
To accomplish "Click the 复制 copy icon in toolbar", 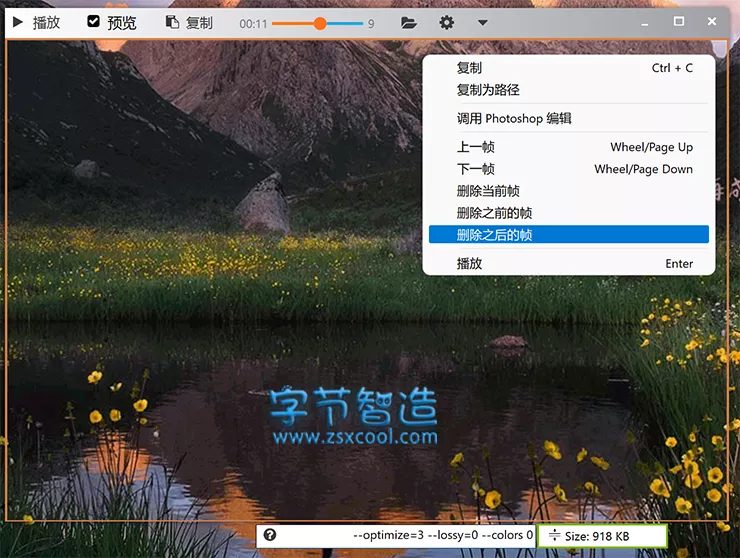I will 172,22.
